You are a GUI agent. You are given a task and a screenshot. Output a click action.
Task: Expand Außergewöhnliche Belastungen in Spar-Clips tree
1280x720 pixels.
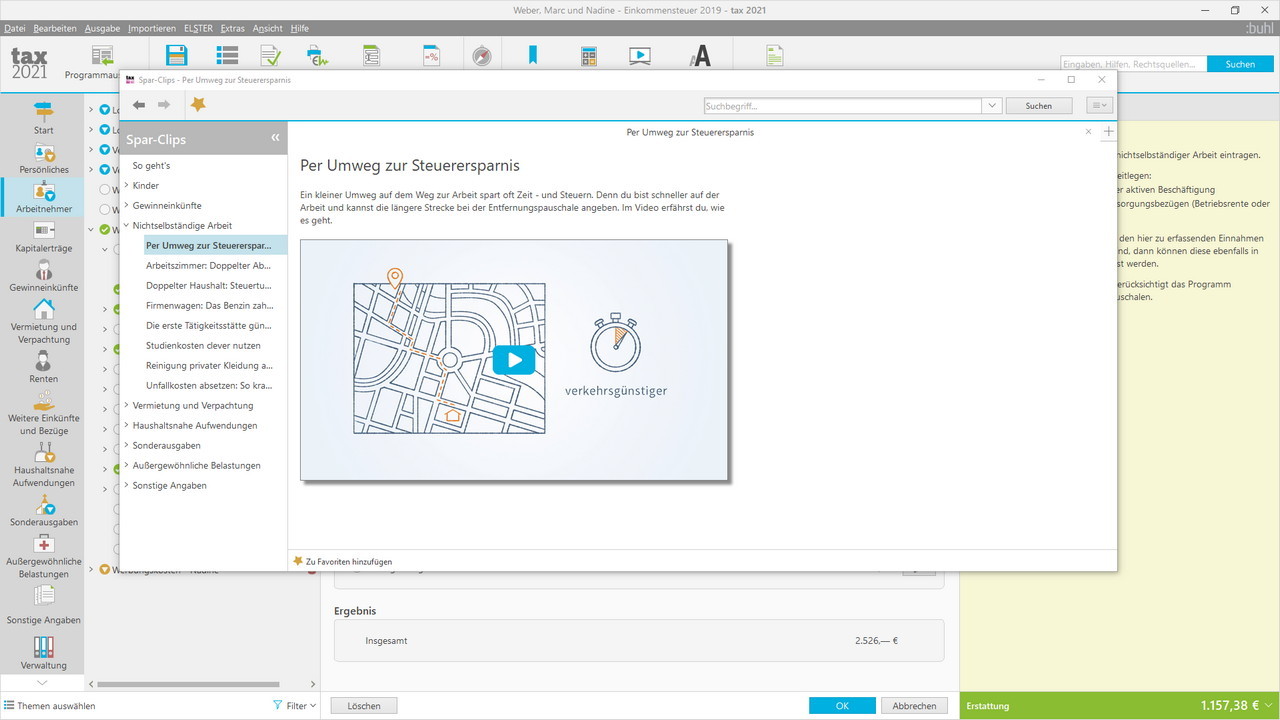coord(126,465)
